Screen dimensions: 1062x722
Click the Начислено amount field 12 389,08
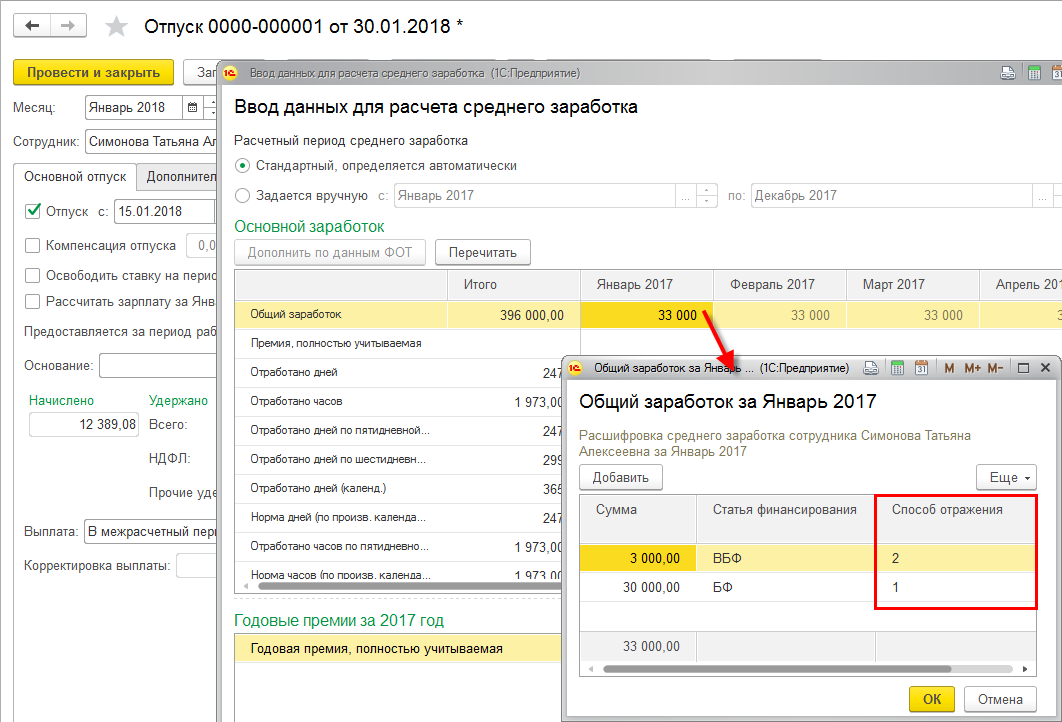point(84,424)
